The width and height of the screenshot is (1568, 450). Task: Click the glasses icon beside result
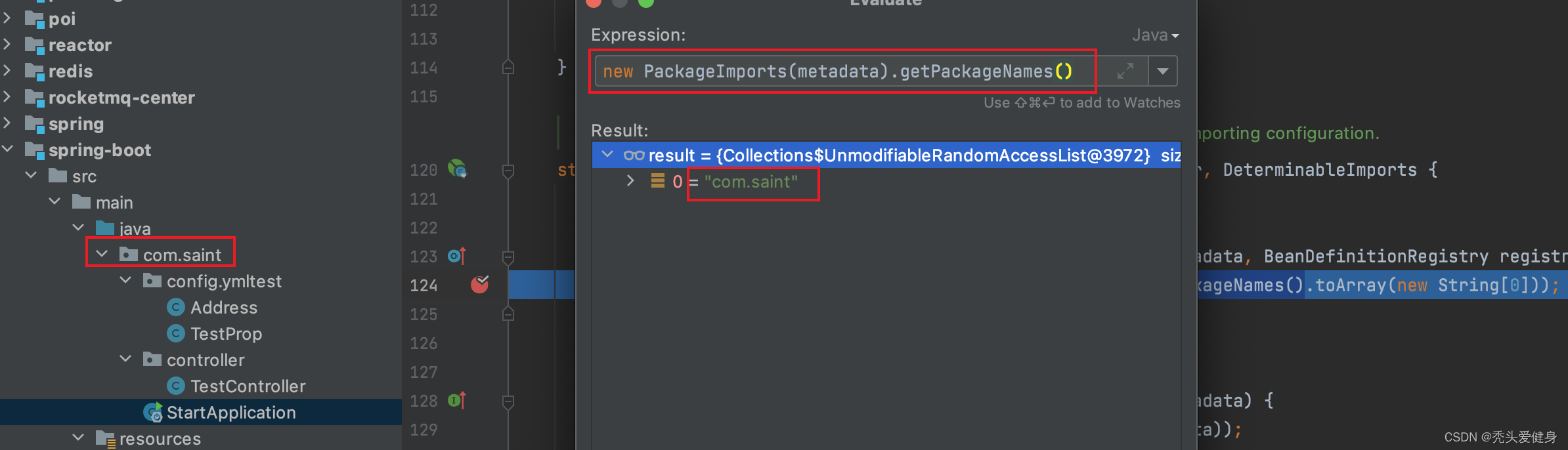click(634, 155)
